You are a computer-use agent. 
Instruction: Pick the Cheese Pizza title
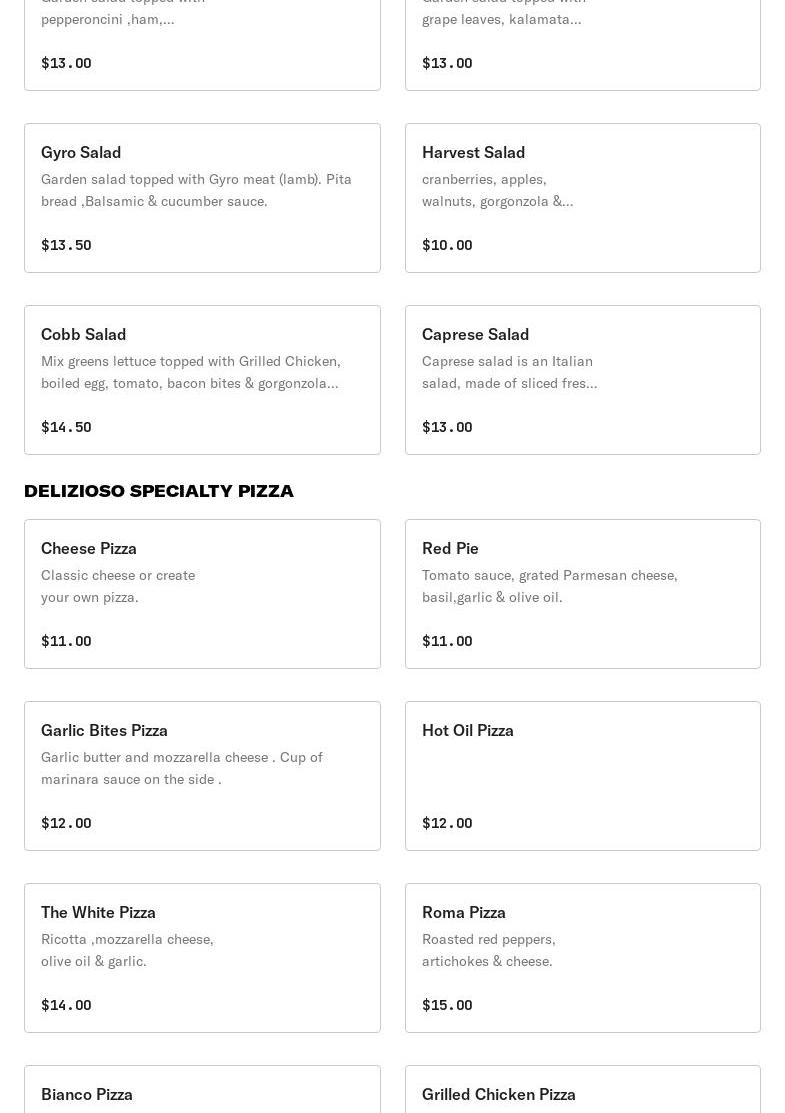click(88, 548)
